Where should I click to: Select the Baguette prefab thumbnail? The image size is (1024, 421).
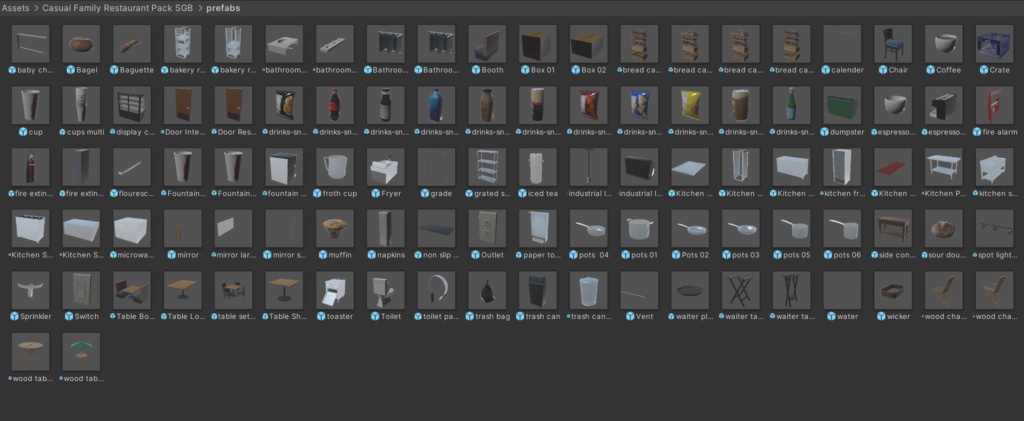[x=132, y=44]
